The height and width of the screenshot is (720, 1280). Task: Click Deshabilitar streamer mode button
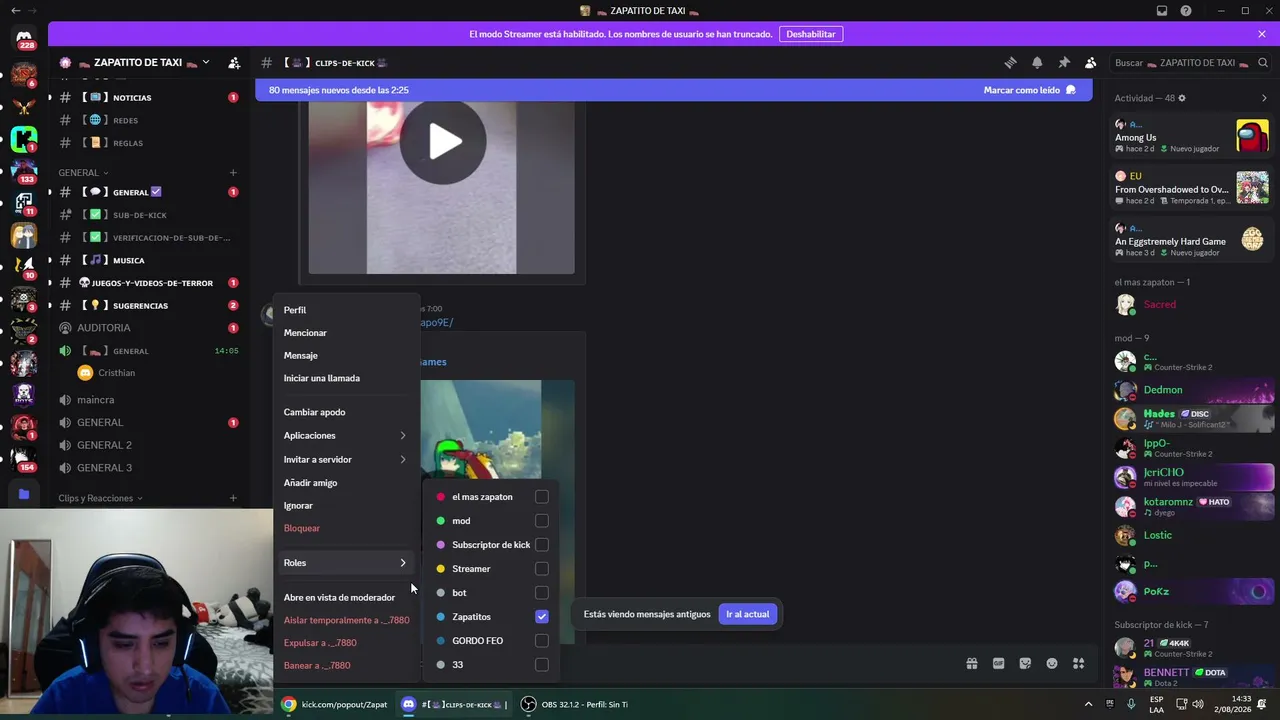point(811,34)
